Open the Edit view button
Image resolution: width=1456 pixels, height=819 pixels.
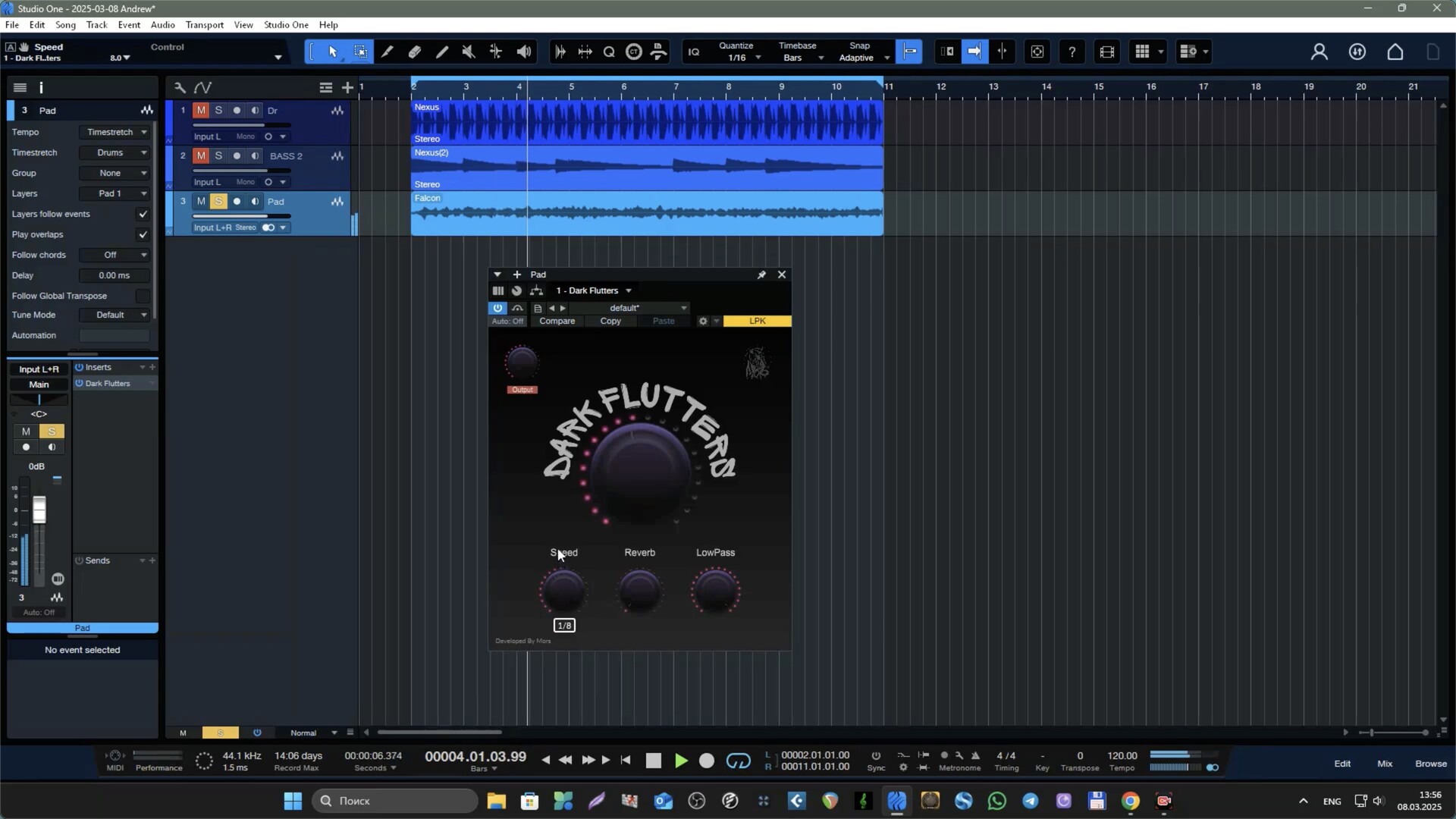coord(1342,764)
